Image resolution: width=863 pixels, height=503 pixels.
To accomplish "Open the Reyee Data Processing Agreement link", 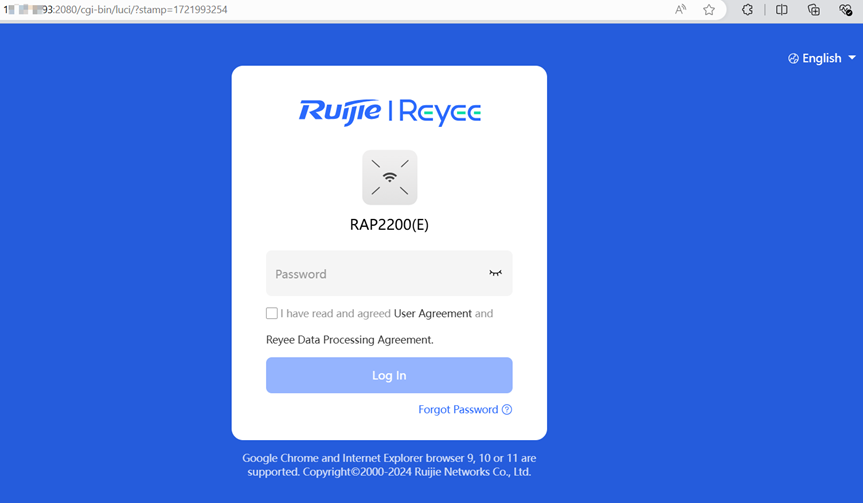I will coord(349,340).
